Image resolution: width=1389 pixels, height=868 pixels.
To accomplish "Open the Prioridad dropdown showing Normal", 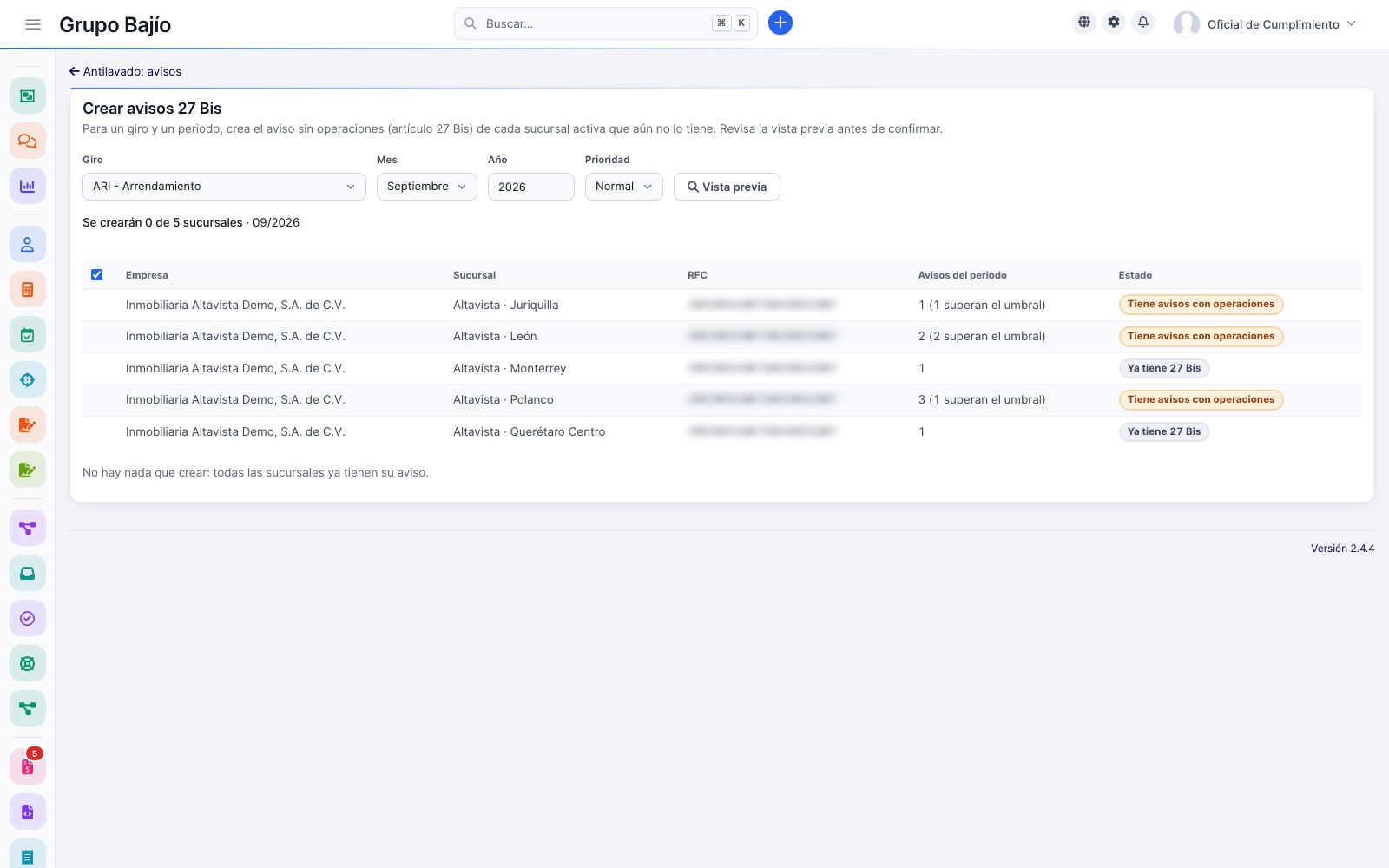I will click(x=624, y=187).
